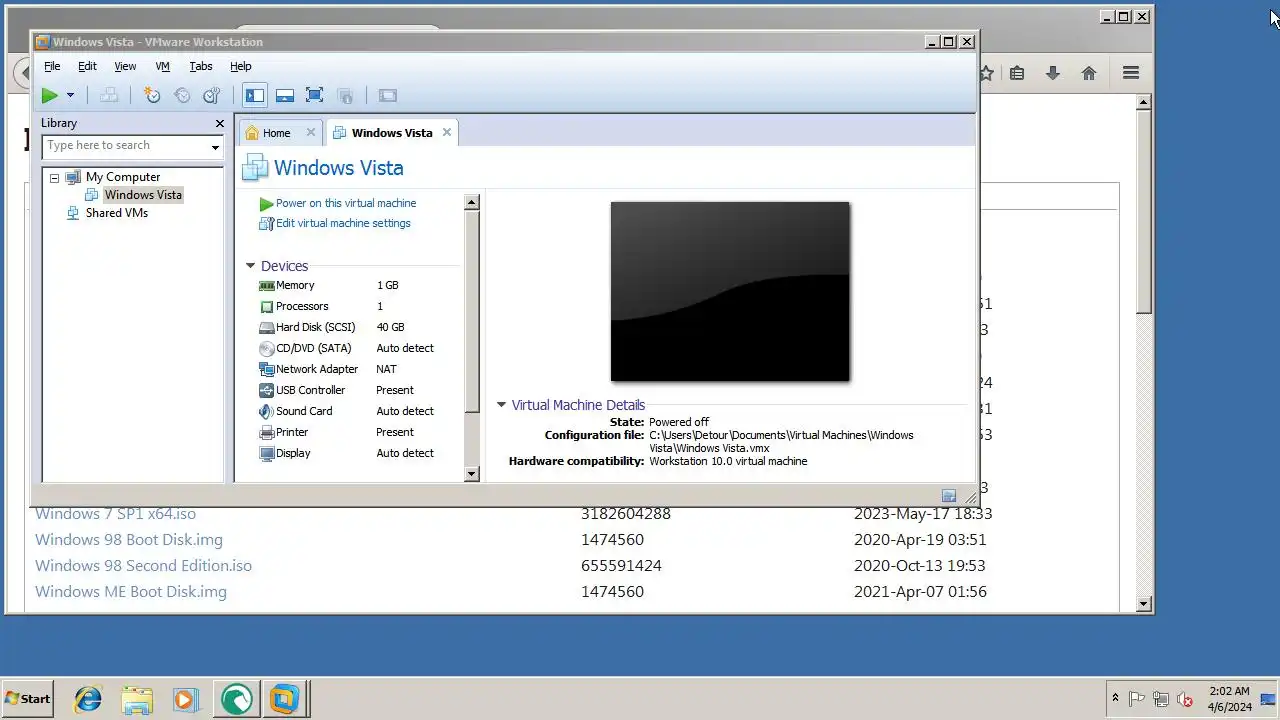Open the VM menu

tap(163, 66)
